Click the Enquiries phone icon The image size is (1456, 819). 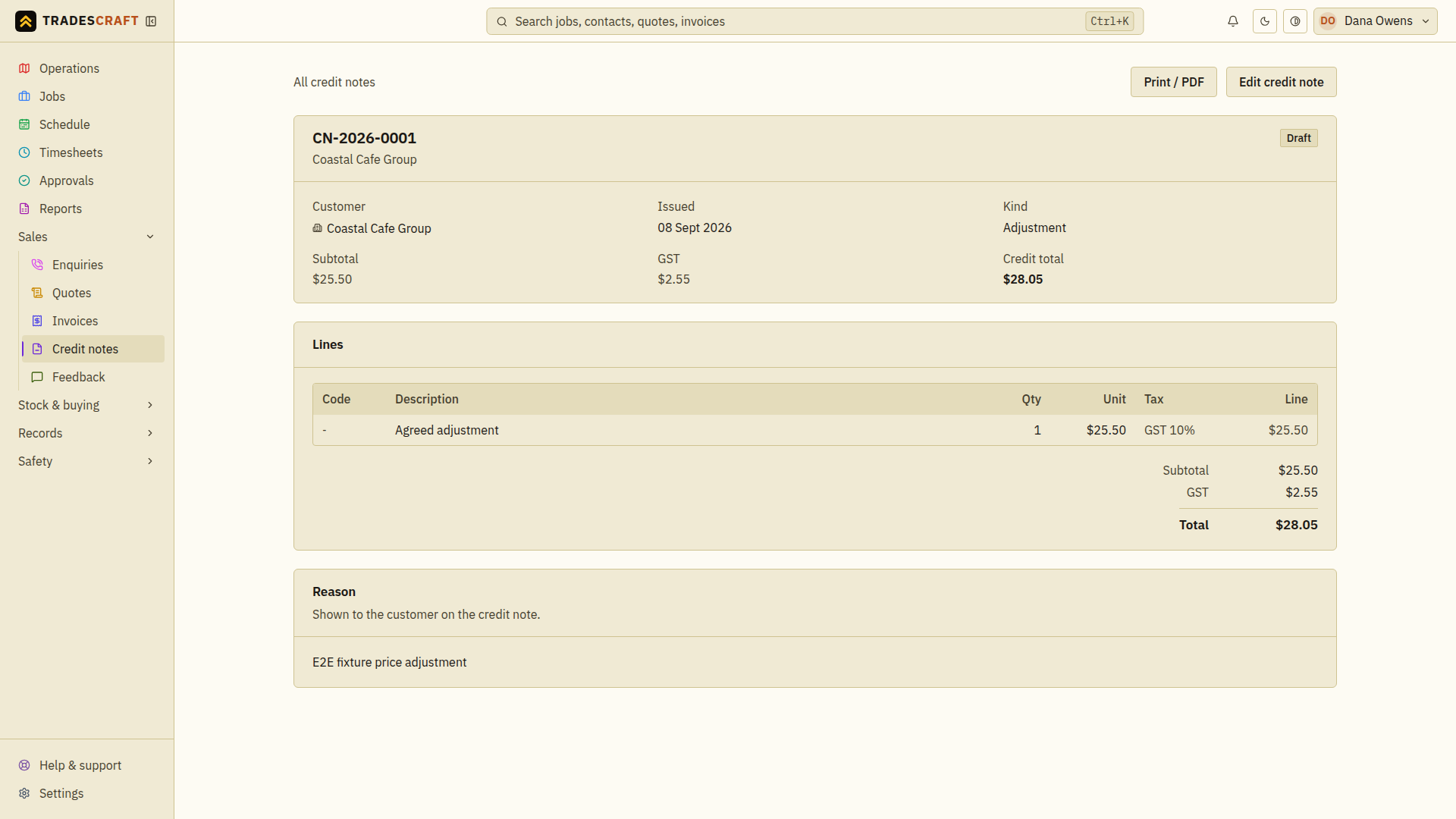37,265
